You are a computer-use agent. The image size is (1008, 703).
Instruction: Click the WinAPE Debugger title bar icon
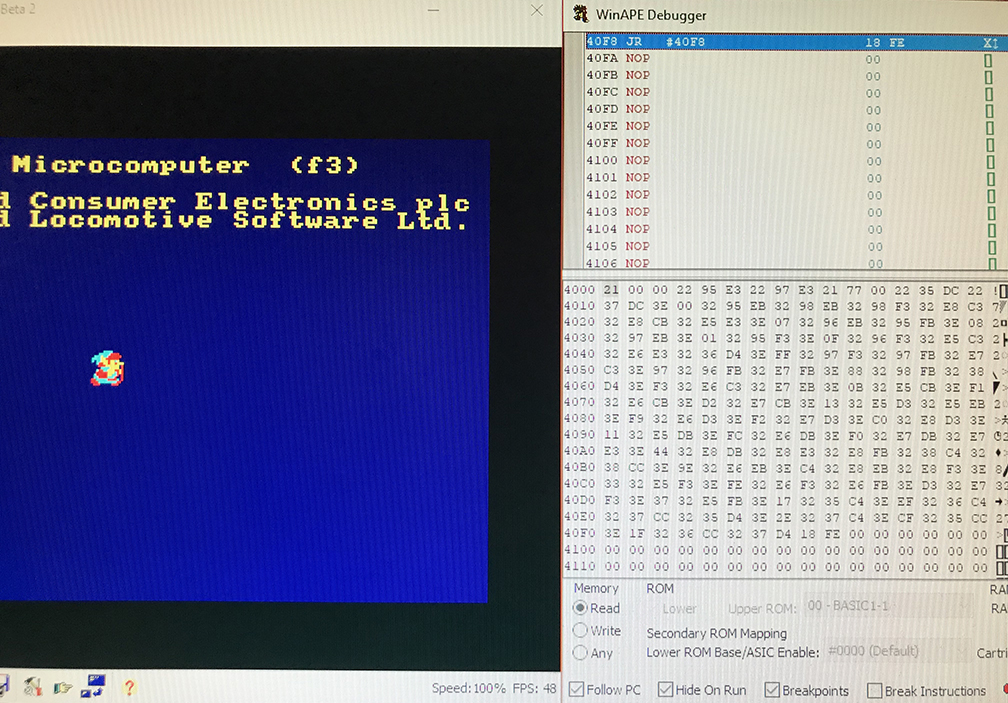click(580, 14)
